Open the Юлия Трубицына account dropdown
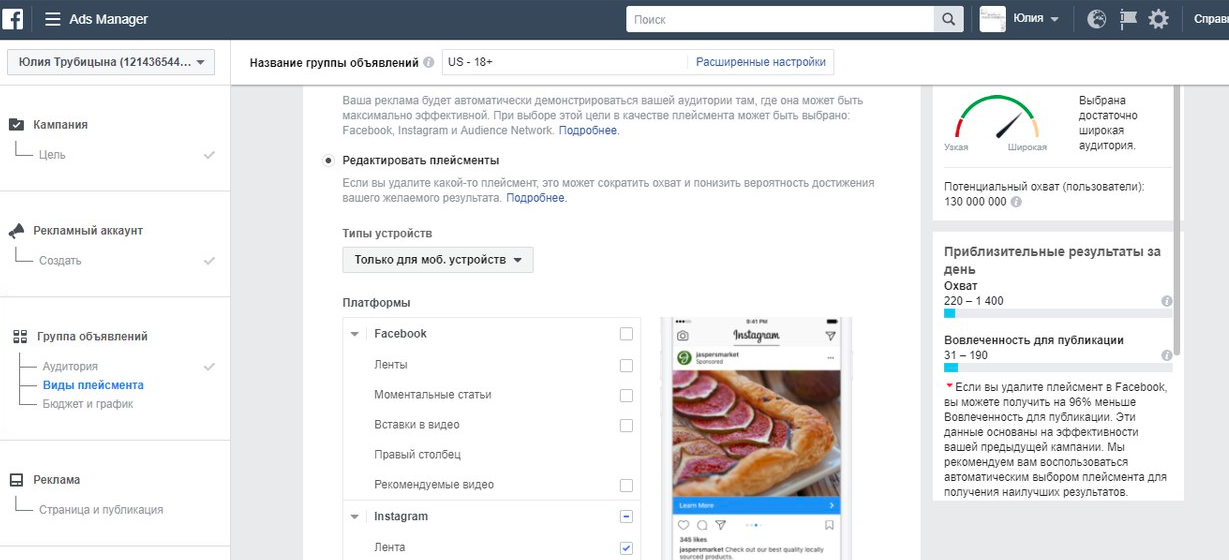The width and height of the screenshot is (1229, 560). [x=111, y=63]
